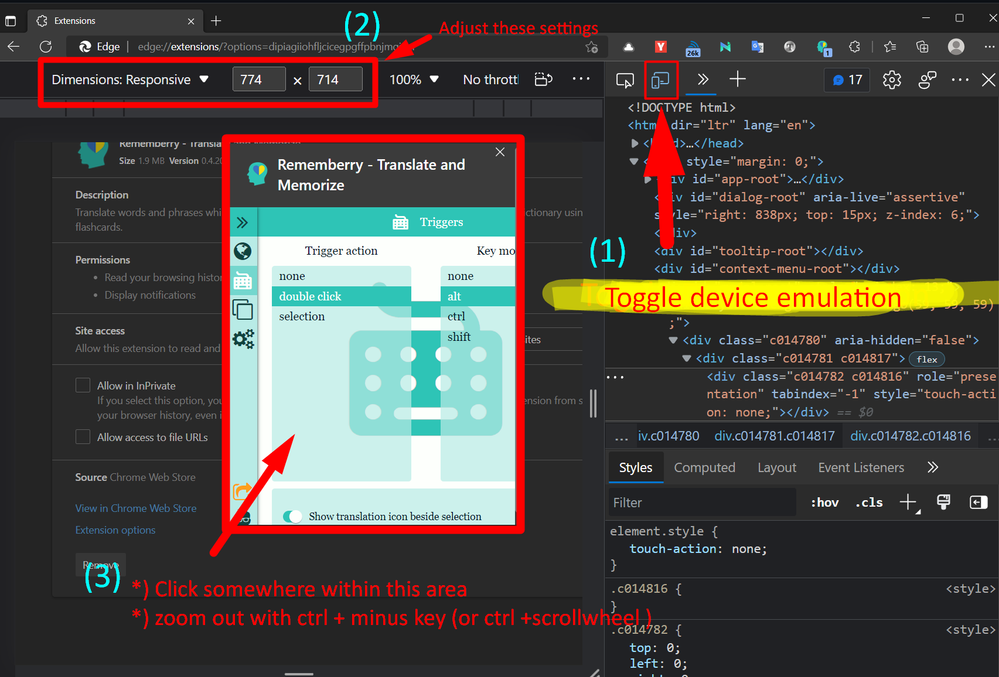This screenshot has width=999, height=677.
Task: Open the DevTools feedback icon
Action: [x=927, y=80]
